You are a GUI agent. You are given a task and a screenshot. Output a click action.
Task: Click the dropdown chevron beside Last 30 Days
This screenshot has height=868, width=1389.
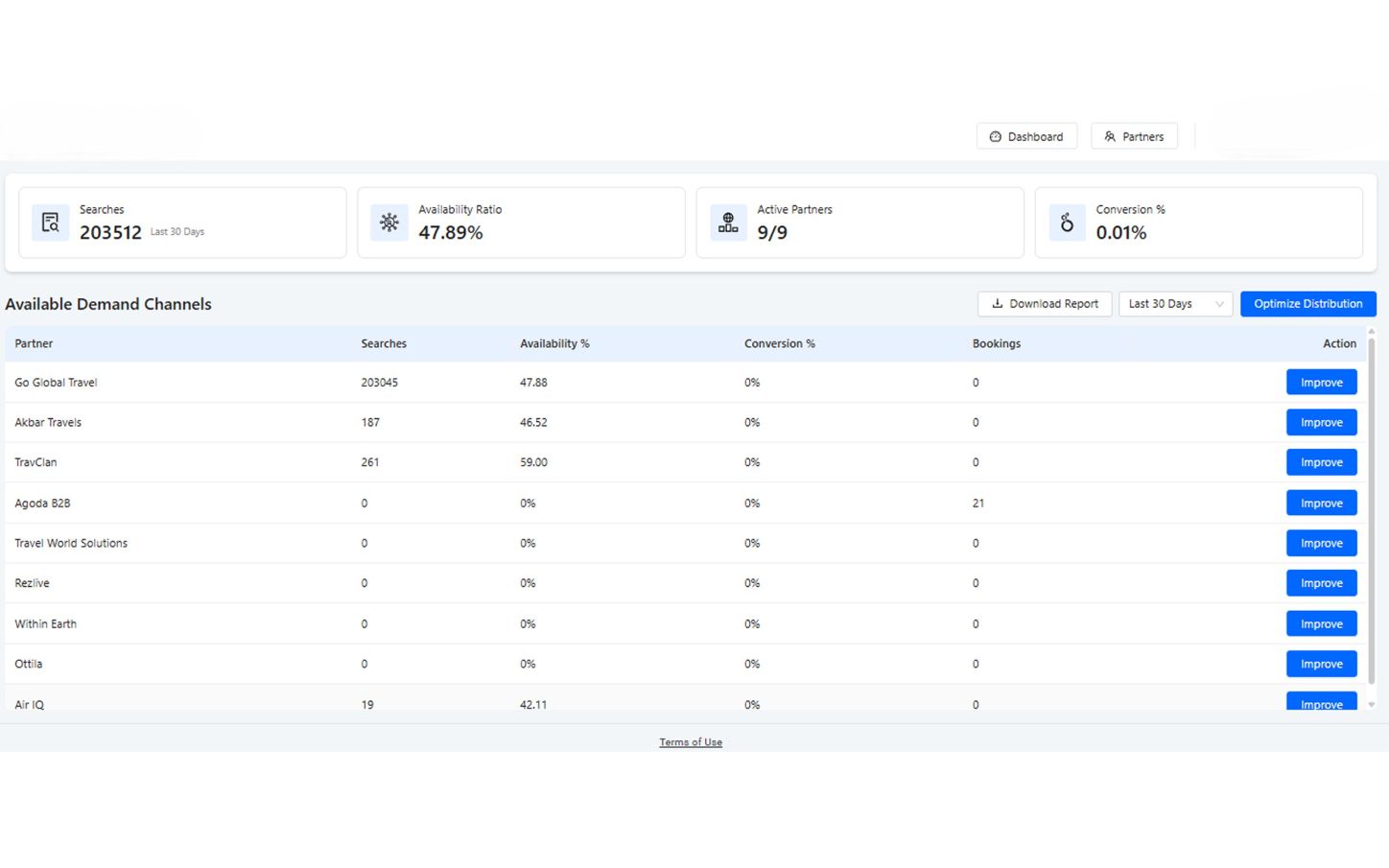pos(1219,304)
